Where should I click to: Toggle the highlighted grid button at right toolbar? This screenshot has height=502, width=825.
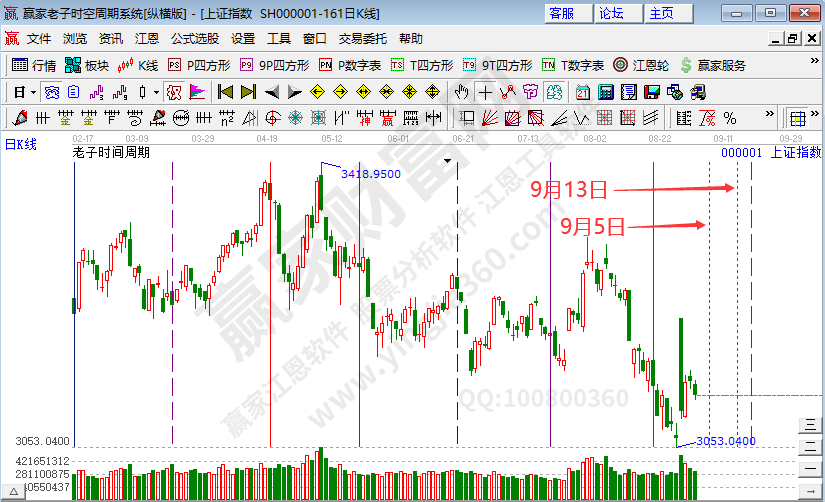(798, 118)
